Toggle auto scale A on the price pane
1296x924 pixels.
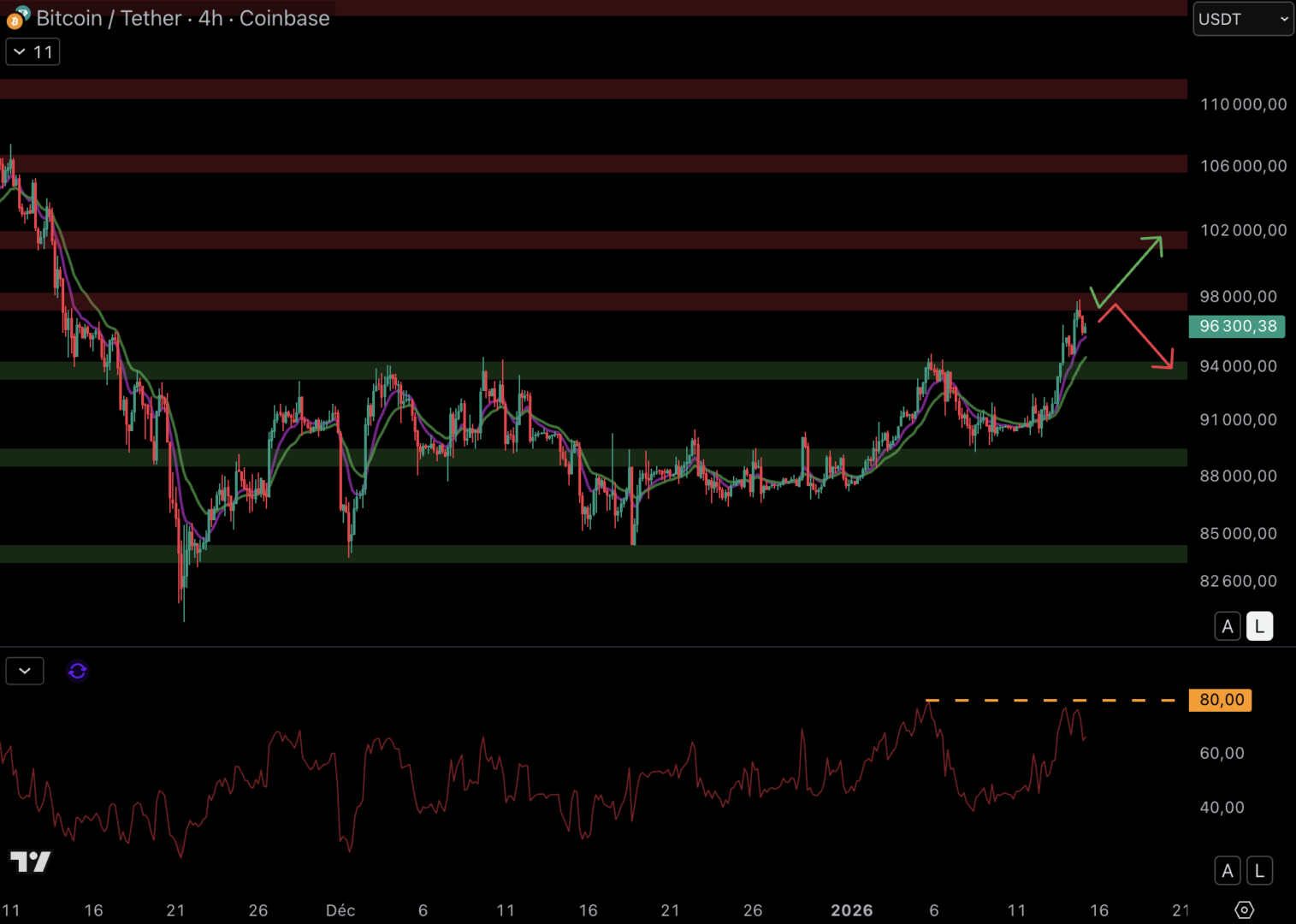[x=1228, y=626]
